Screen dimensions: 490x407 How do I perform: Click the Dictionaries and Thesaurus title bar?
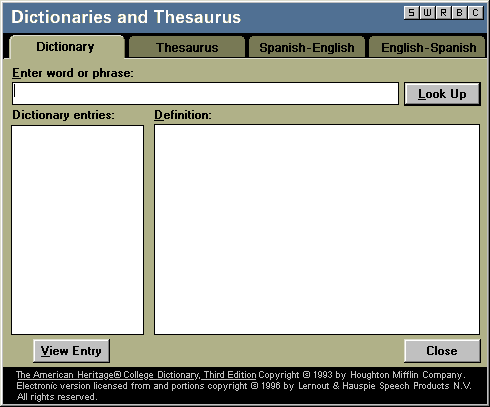coord(126,17)
